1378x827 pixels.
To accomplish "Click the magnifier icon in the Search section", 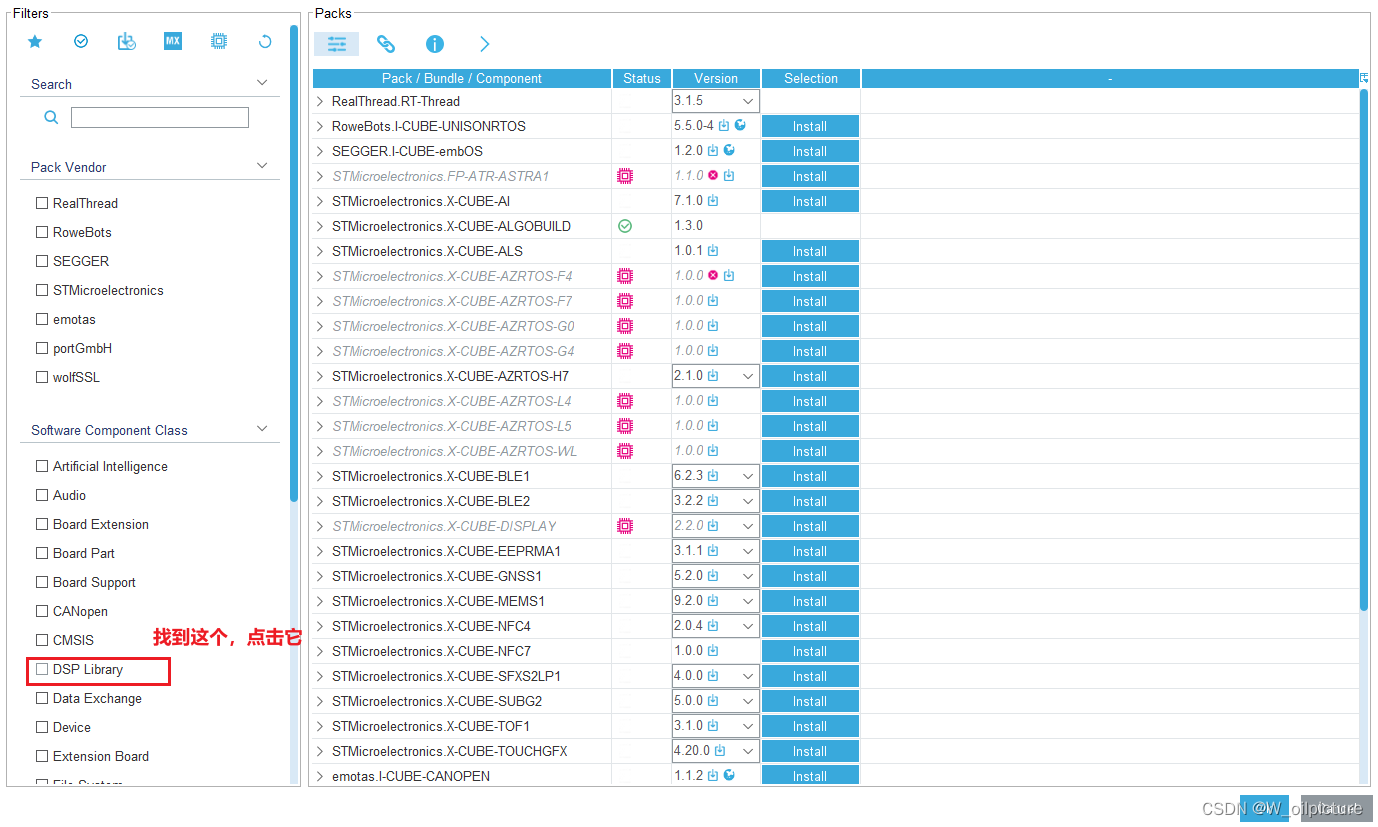I will pyautogui.click(x=51, y=117).
